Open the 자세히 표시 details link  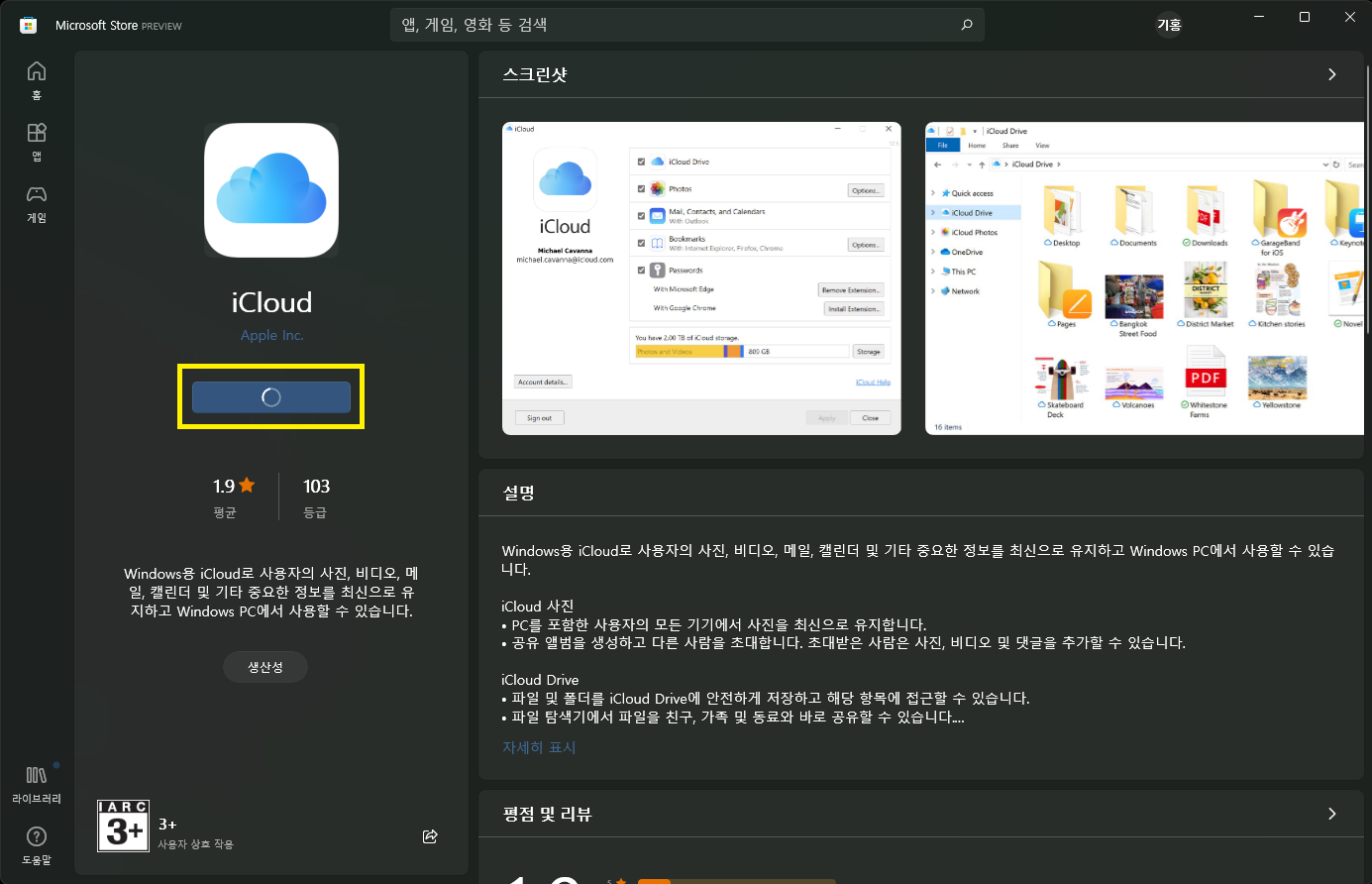click(538, 746)
